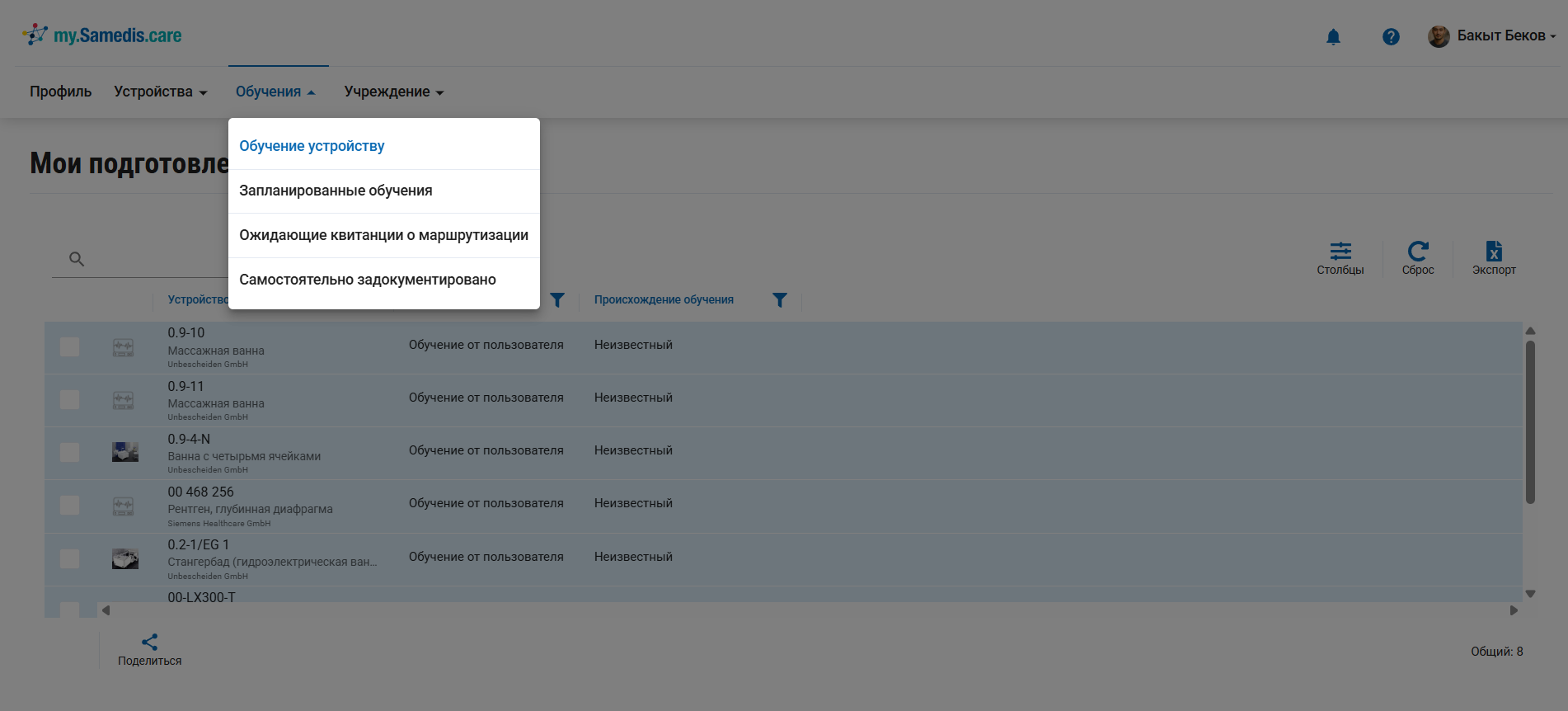
Task: Open thumbnail of device 0.2-1/EG 1
Action: [x=125, y=558]
